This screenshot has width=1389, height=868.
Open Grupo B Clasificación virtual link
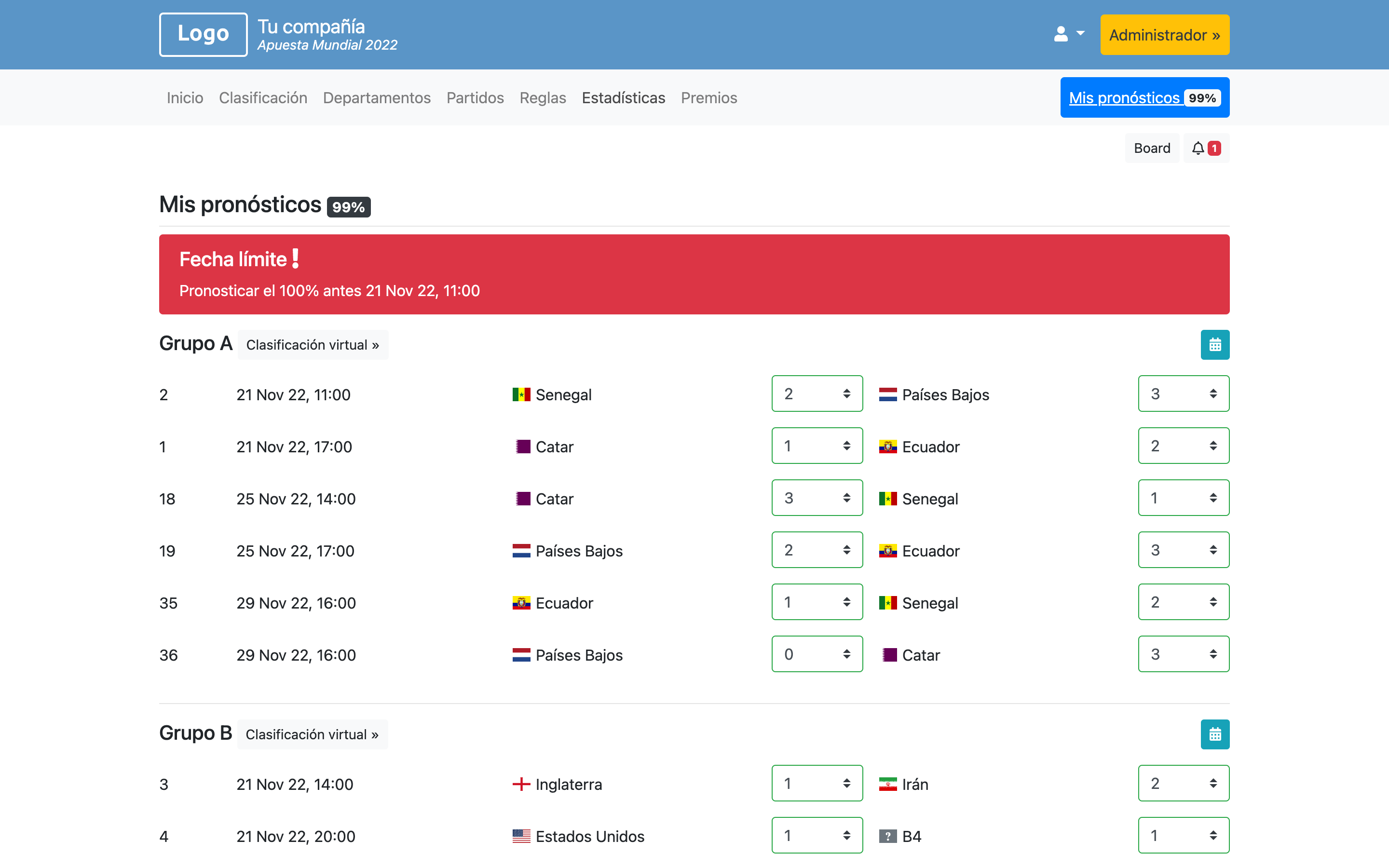click(312, 734)
